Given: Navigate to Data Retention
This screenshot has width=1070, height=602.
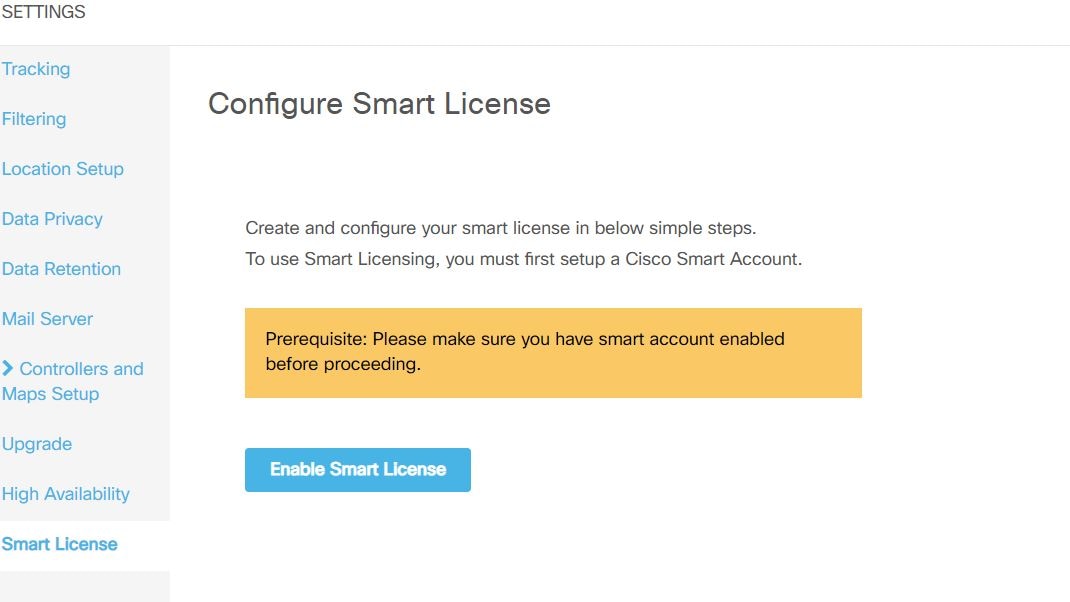Looking at the screenshot, I should click(61, 269).
